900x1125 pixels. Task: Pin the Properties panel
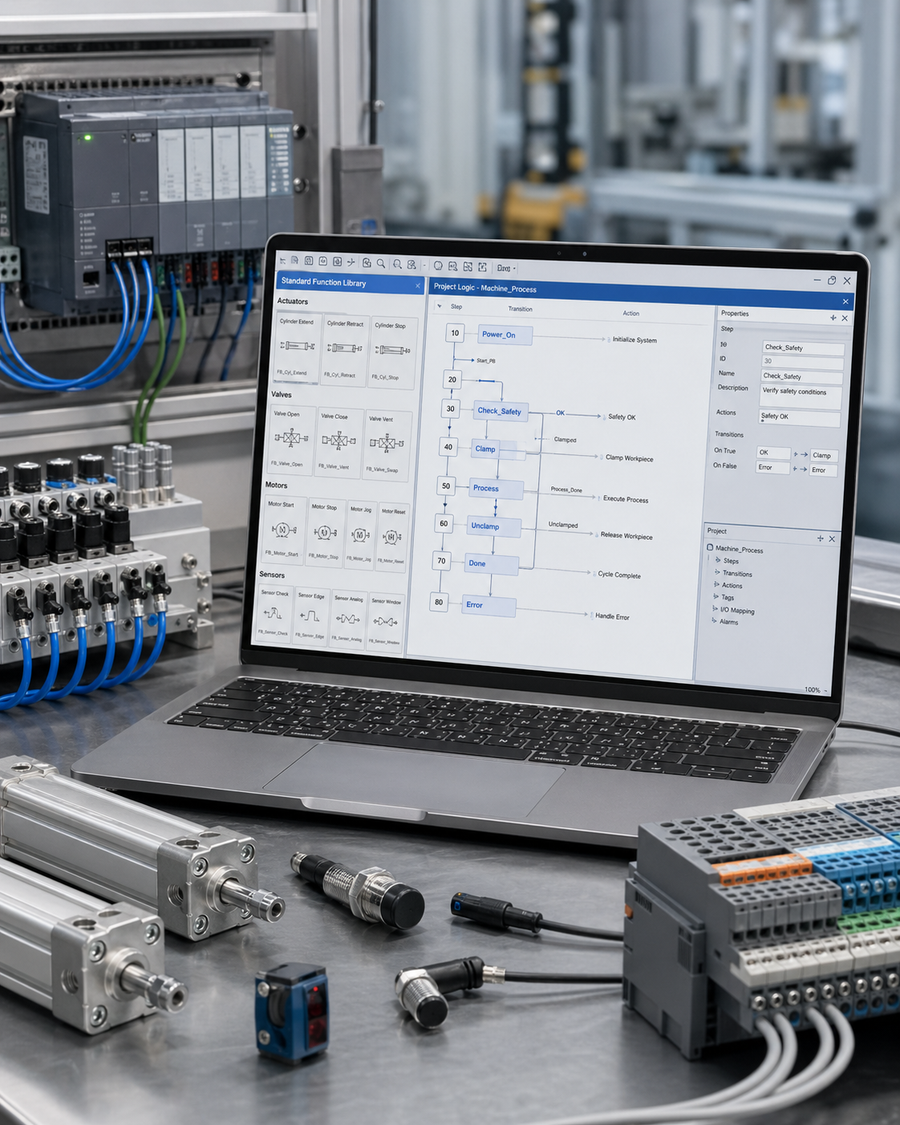pyautogui.click(x=833, y=317)
